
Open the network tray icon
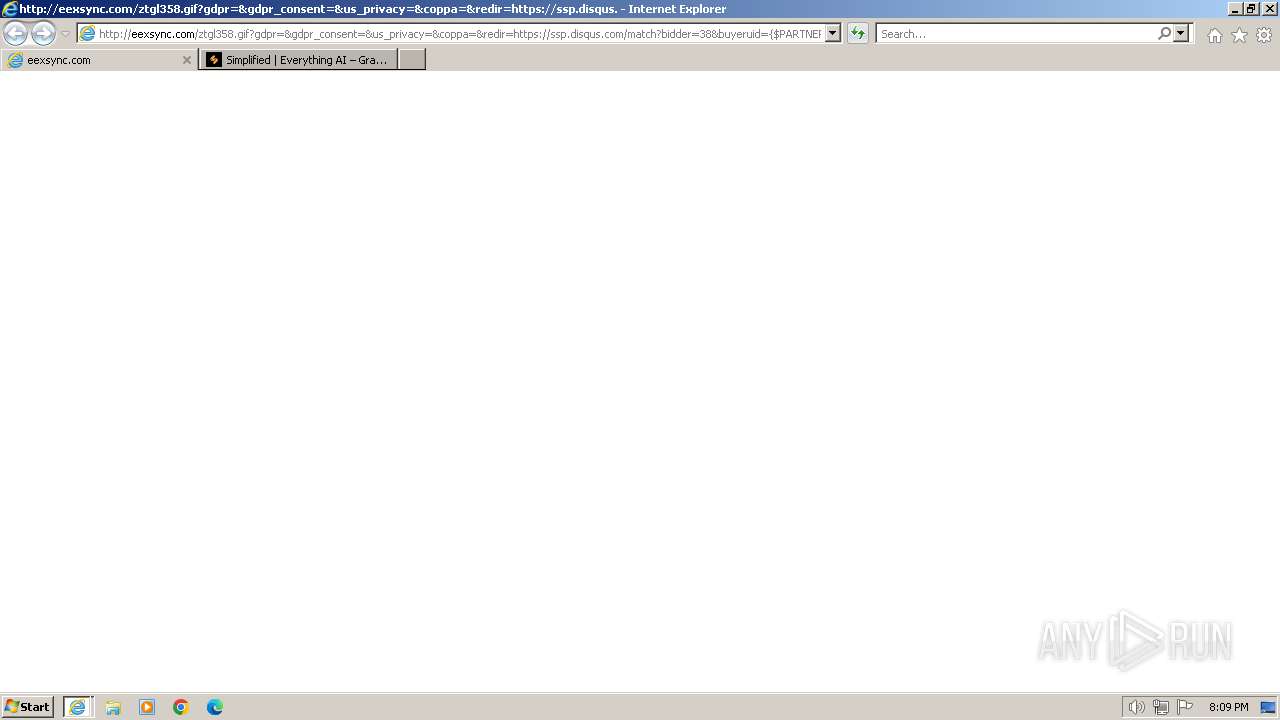pos(1161,707)
